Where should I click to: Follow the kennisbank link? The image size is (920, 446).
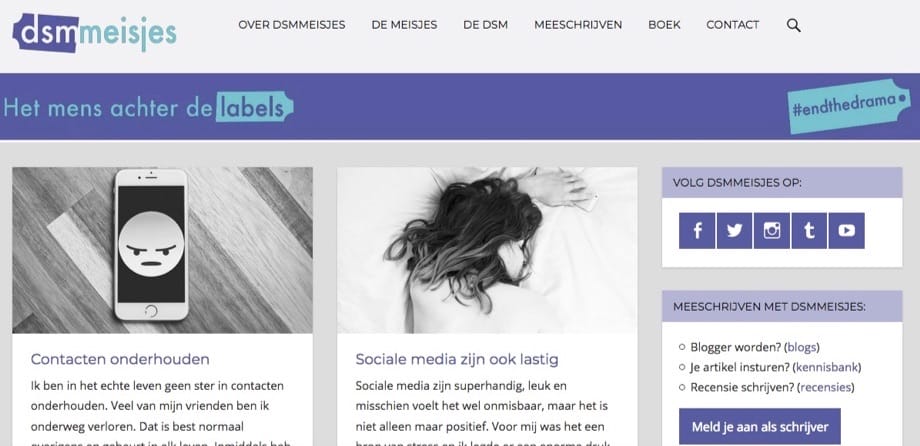(x=827, y=368)
